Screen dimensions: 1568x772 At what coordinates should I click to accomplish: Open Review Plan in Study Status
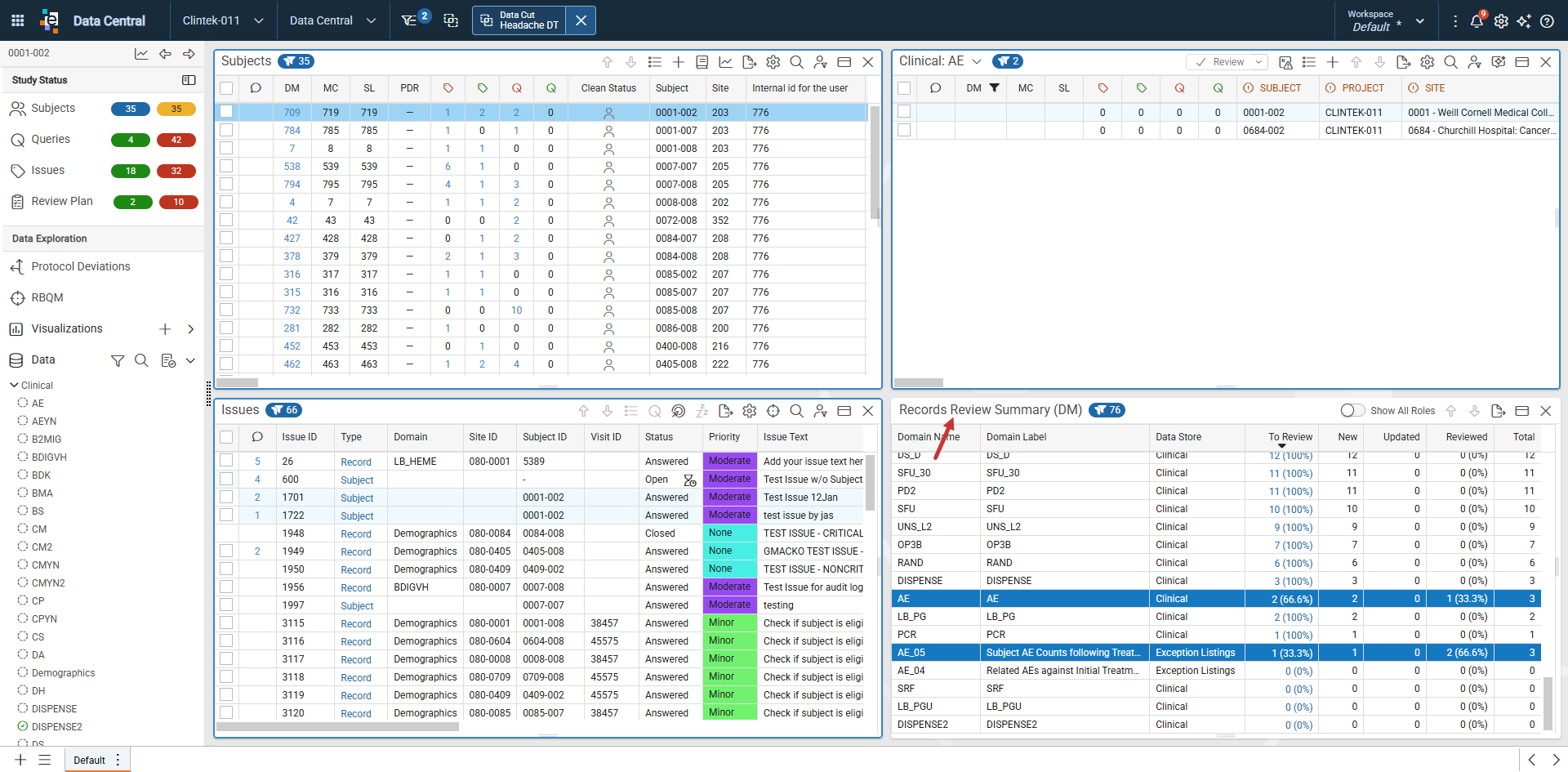click(62, 202)
